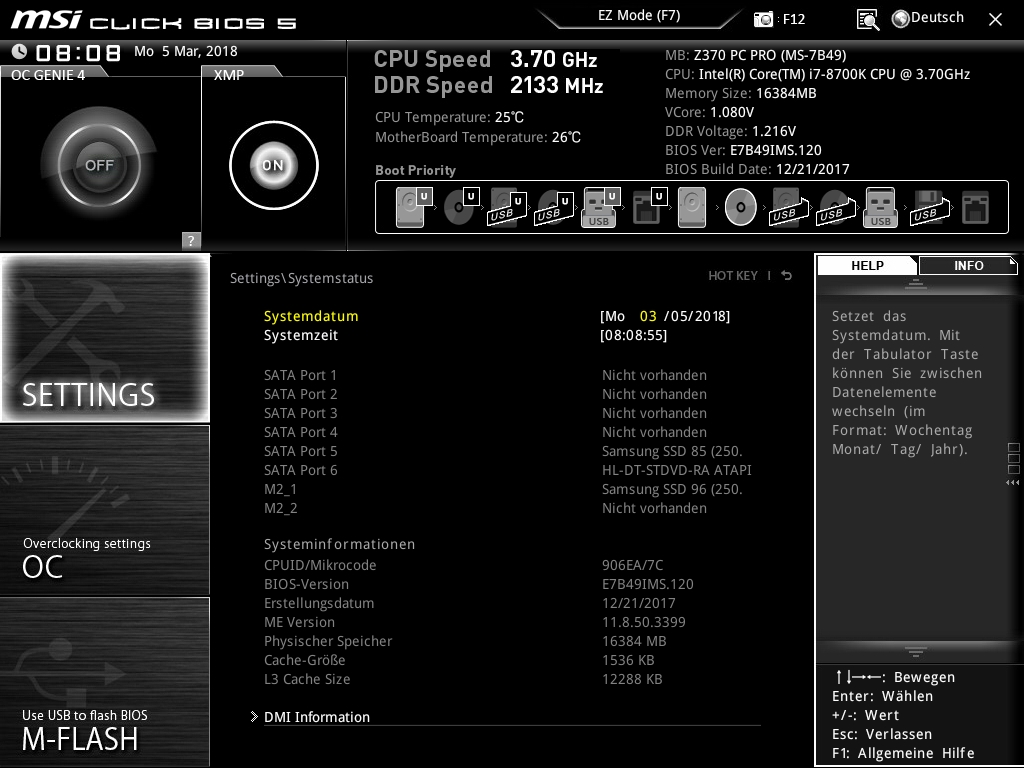
Task: Collapse the help side panel arrows
Action: [1013, 483]
